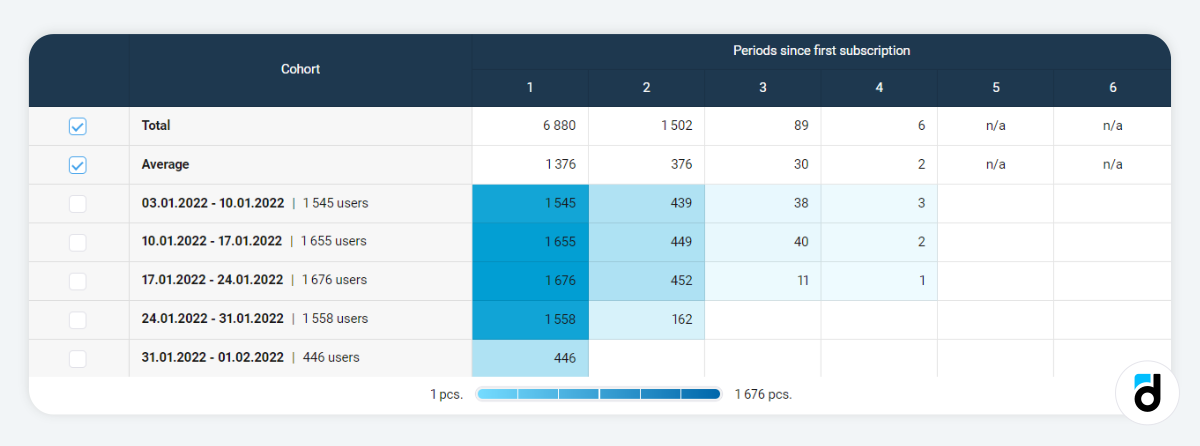Check the 24.01.2022 - 31.01.2022 cohort box

pyautogui.click(x=78, y=320)
